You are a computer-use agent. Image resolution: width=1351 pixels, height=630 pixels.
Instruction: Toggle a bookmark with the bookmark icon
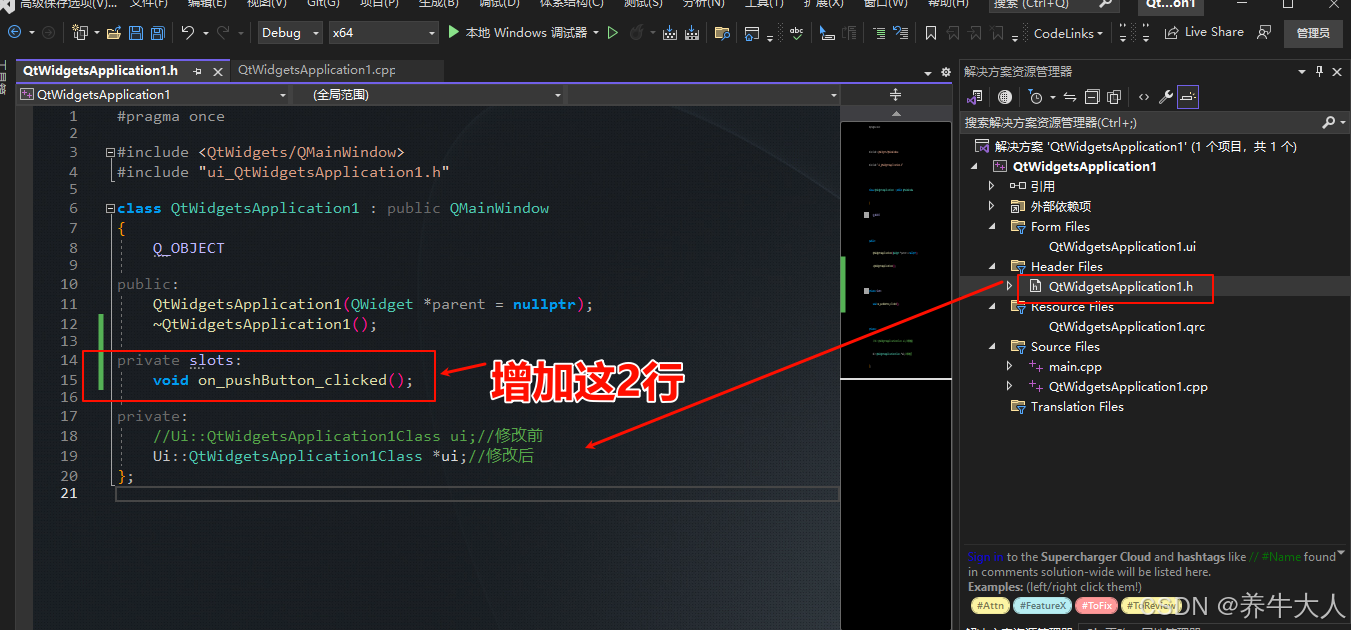tap(931, 33)
